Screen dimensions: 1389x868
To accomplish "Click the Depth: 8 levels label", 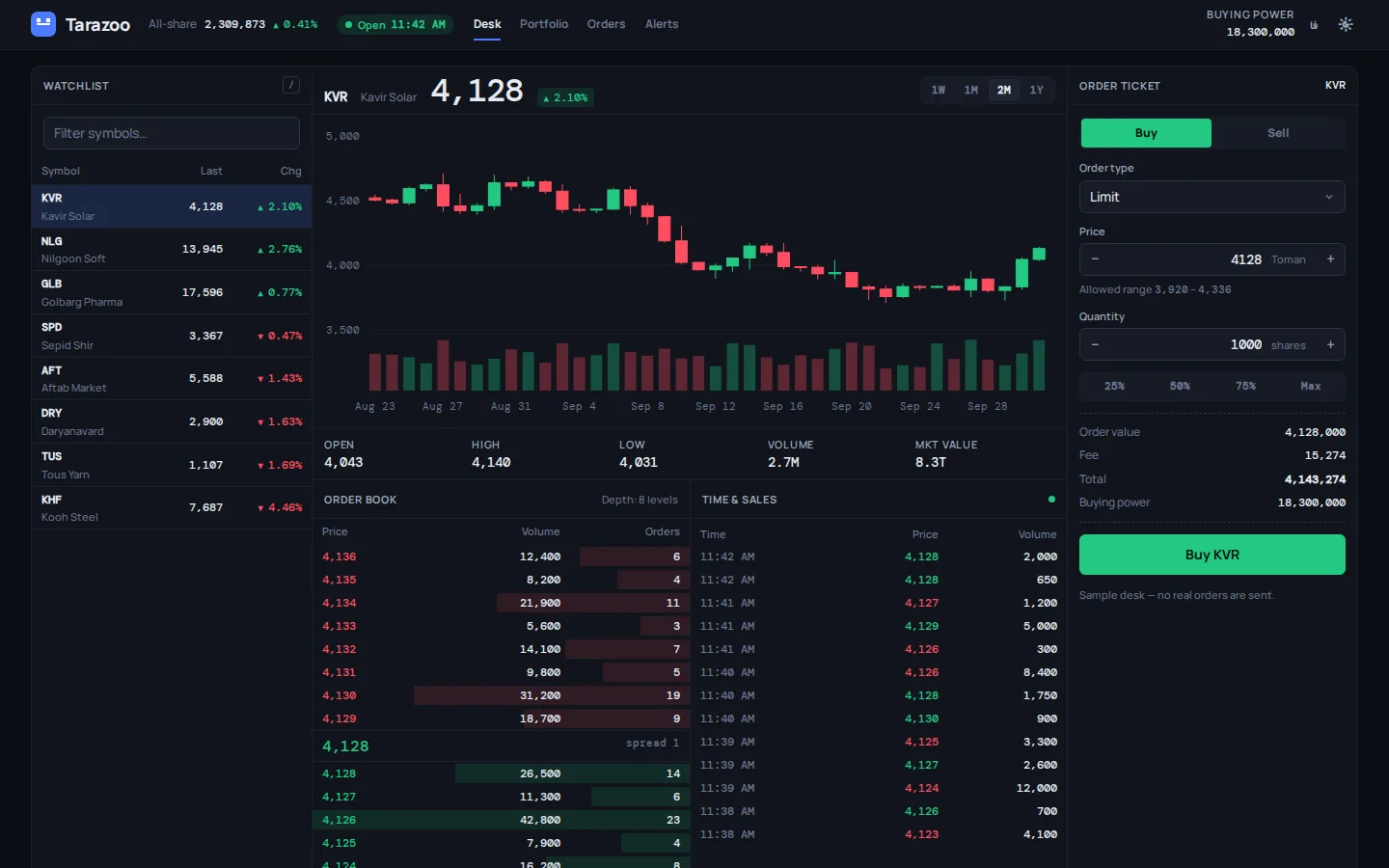I will (x=640, y=500).
